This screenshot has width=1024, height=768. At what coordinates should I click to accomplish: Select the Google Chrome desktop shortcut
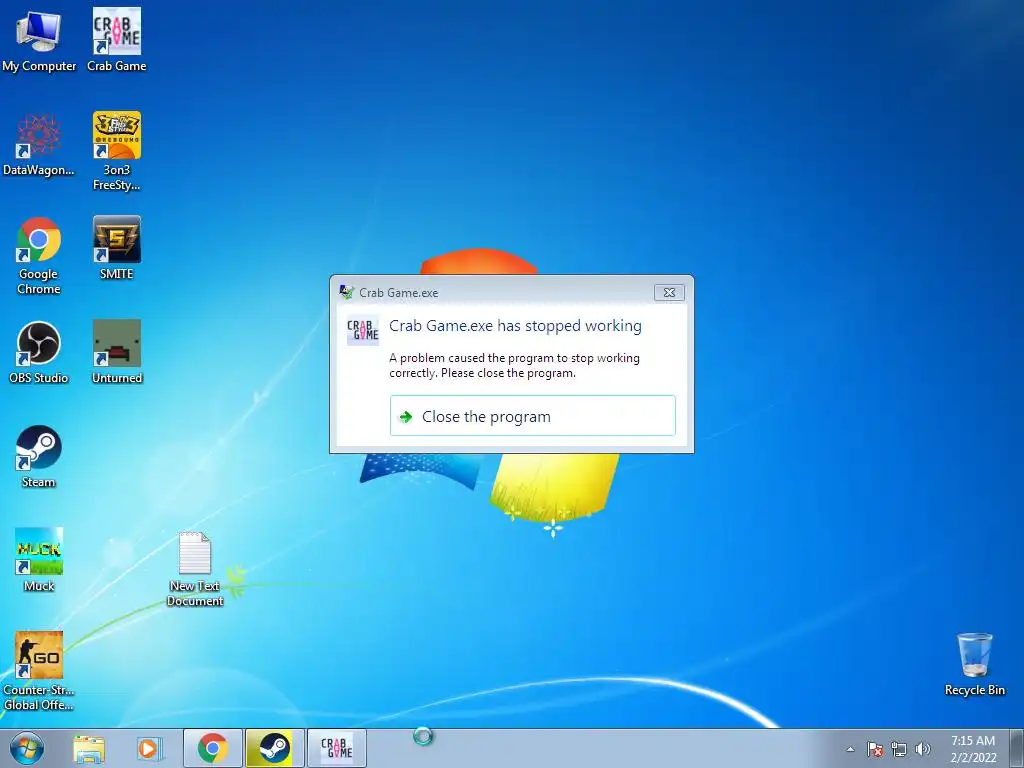(39, 256)
